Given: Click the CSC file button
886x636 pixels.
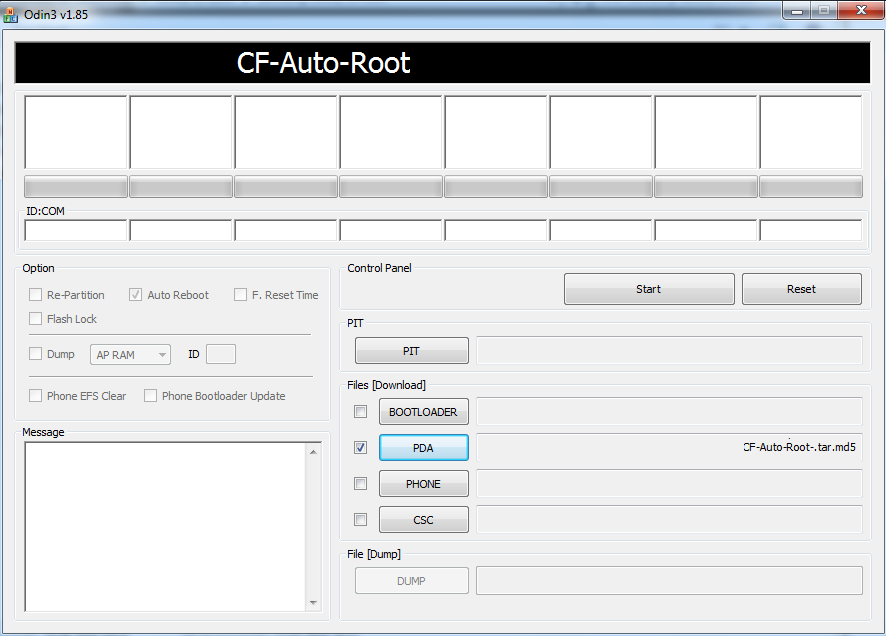Looking at the screenshot, I should (424, 520).
